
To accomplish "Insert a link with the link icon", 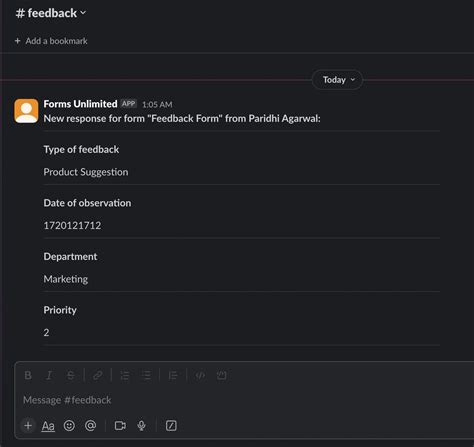I will coord(98,375).
